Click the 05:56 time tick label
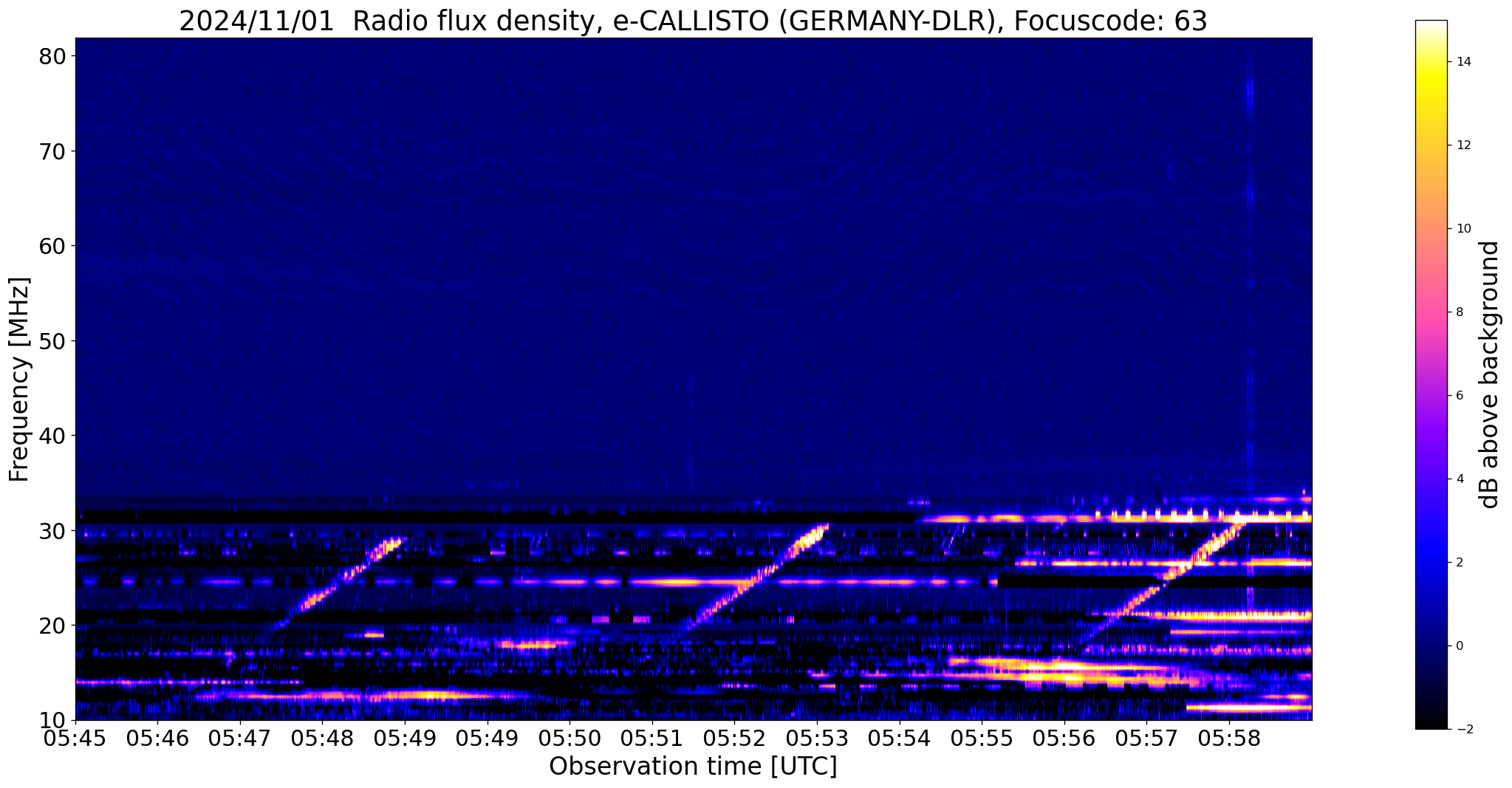 pos(1064,739)
